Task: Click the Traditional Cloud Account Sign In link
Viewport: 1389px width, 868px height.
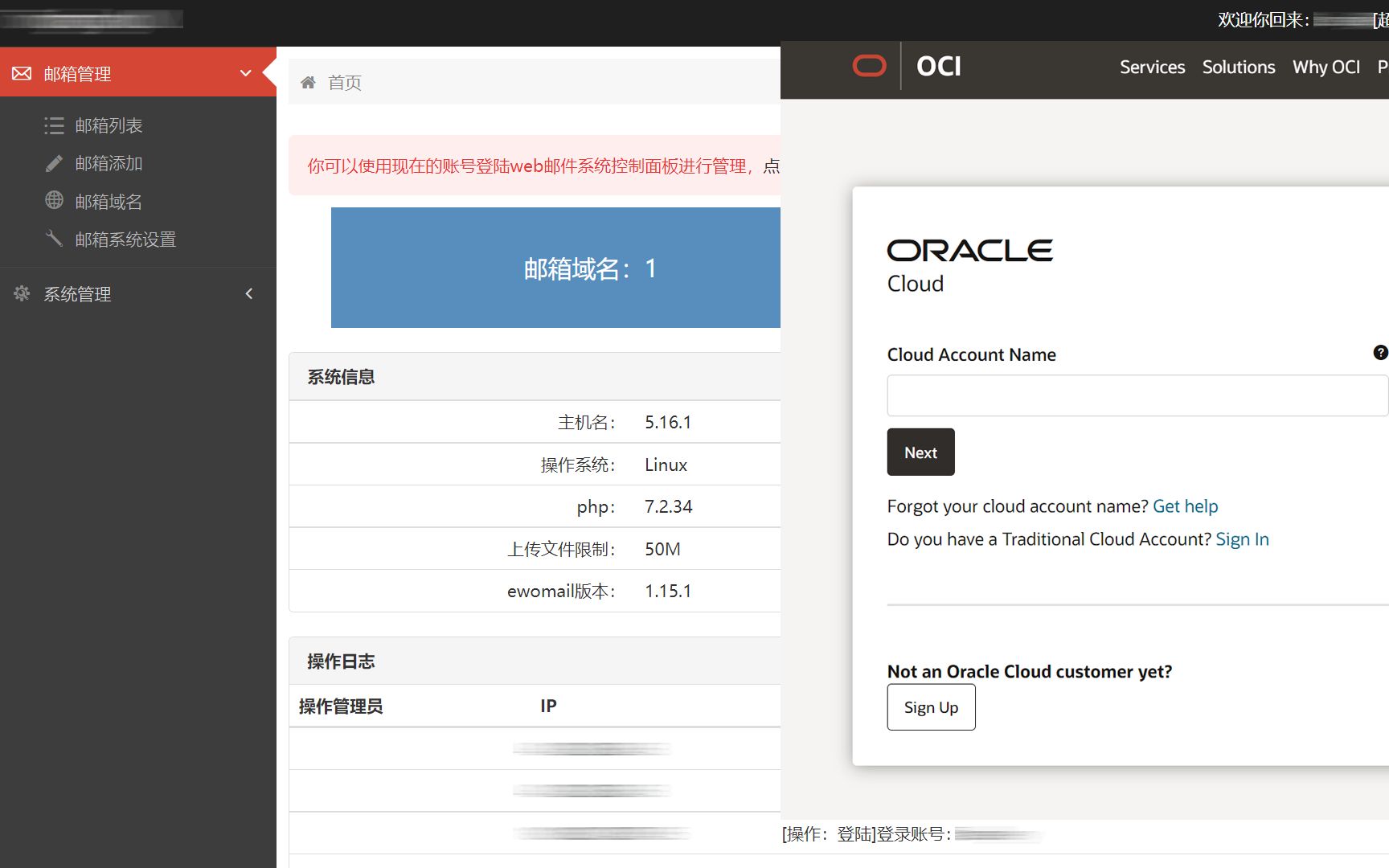Action: 1243,539
